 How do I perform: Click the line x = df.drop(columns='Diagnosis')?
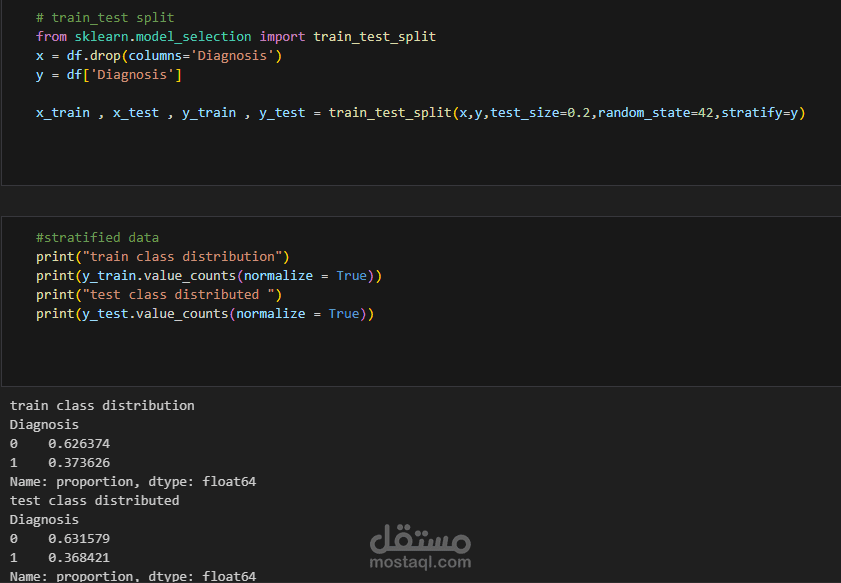[x=159, y=56]
